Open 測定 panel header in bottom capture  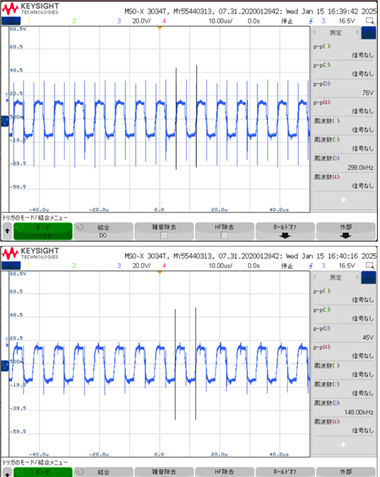[x=336, y=277]
